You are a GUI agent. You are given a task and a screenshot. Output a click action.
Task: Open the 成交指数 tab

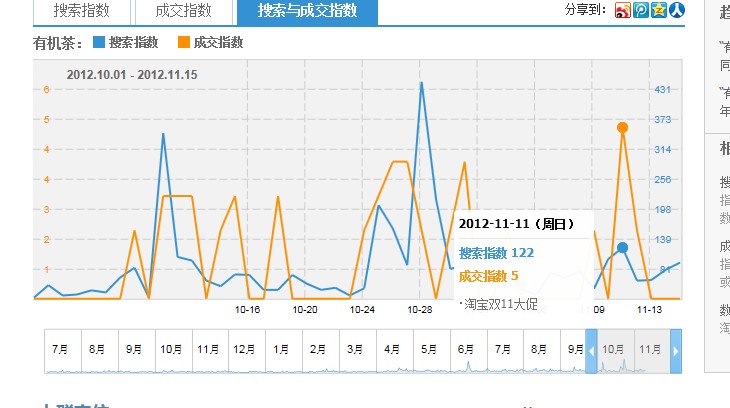click(184, 11)
